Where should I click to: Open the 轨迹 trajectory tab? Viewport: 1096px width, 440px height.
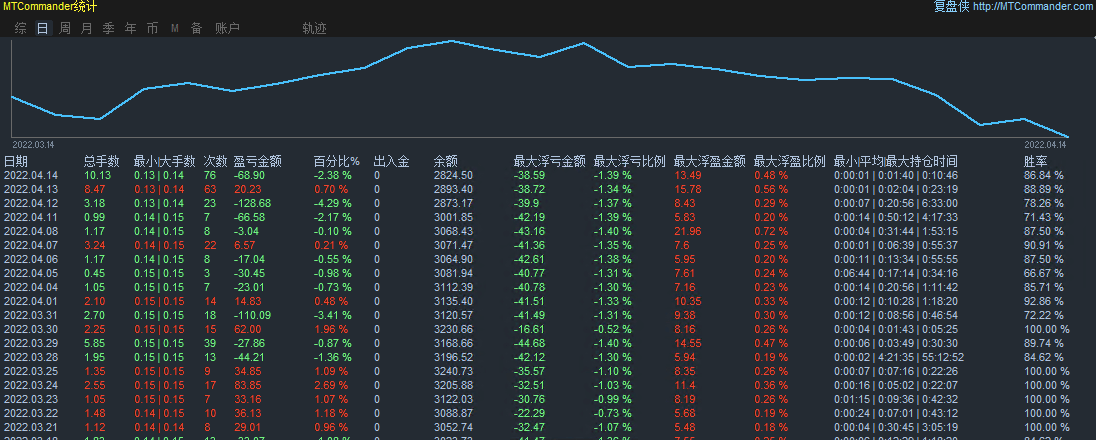coord(315,29)
